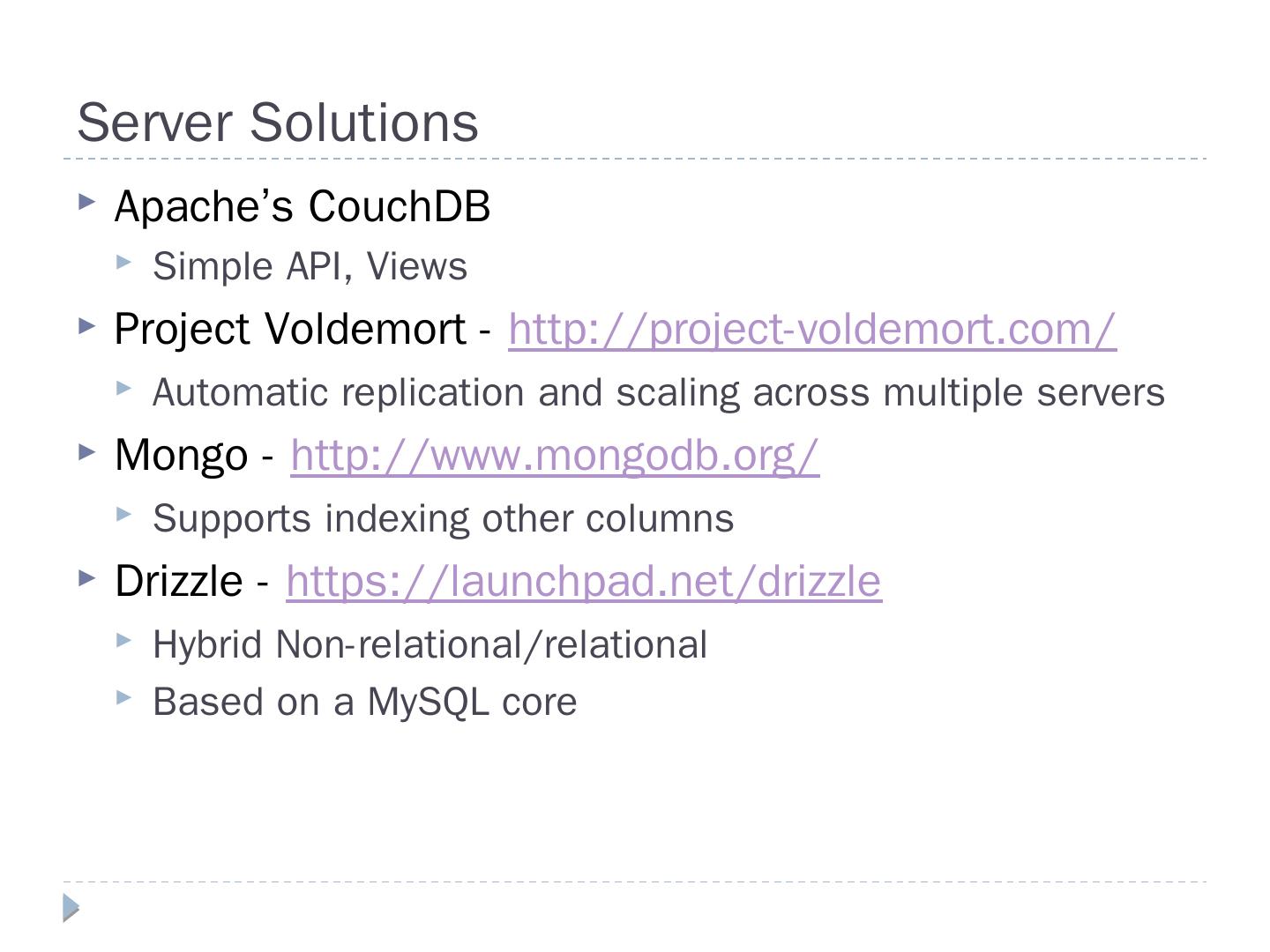Open the project-voldemort.com hyperlink
1270x952 pixels.
pyautogui.click(x=811, y=330)
